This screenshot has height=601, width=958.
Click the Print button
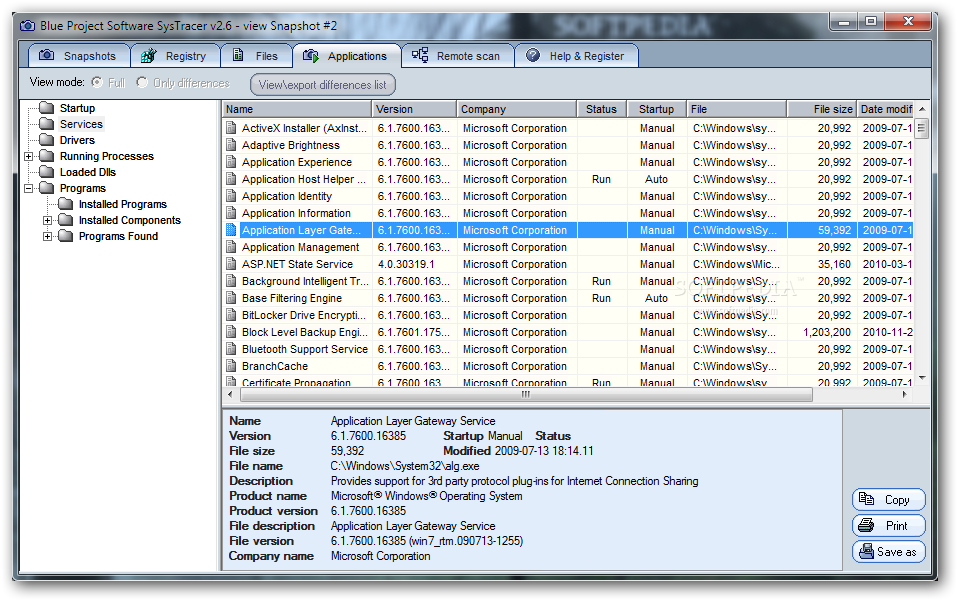(x=889, y=525)
